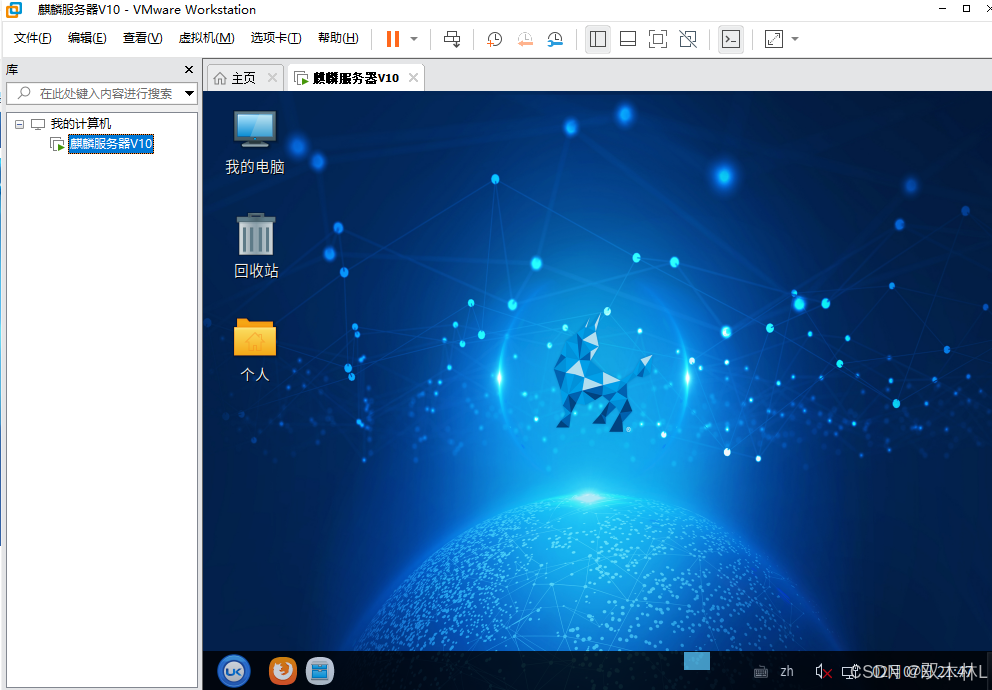The height and width of the screenshot is (690, 992).
Task: Select the 我的电脑 desktop icon
Action: pyautogui.click(x=255, y=142)
